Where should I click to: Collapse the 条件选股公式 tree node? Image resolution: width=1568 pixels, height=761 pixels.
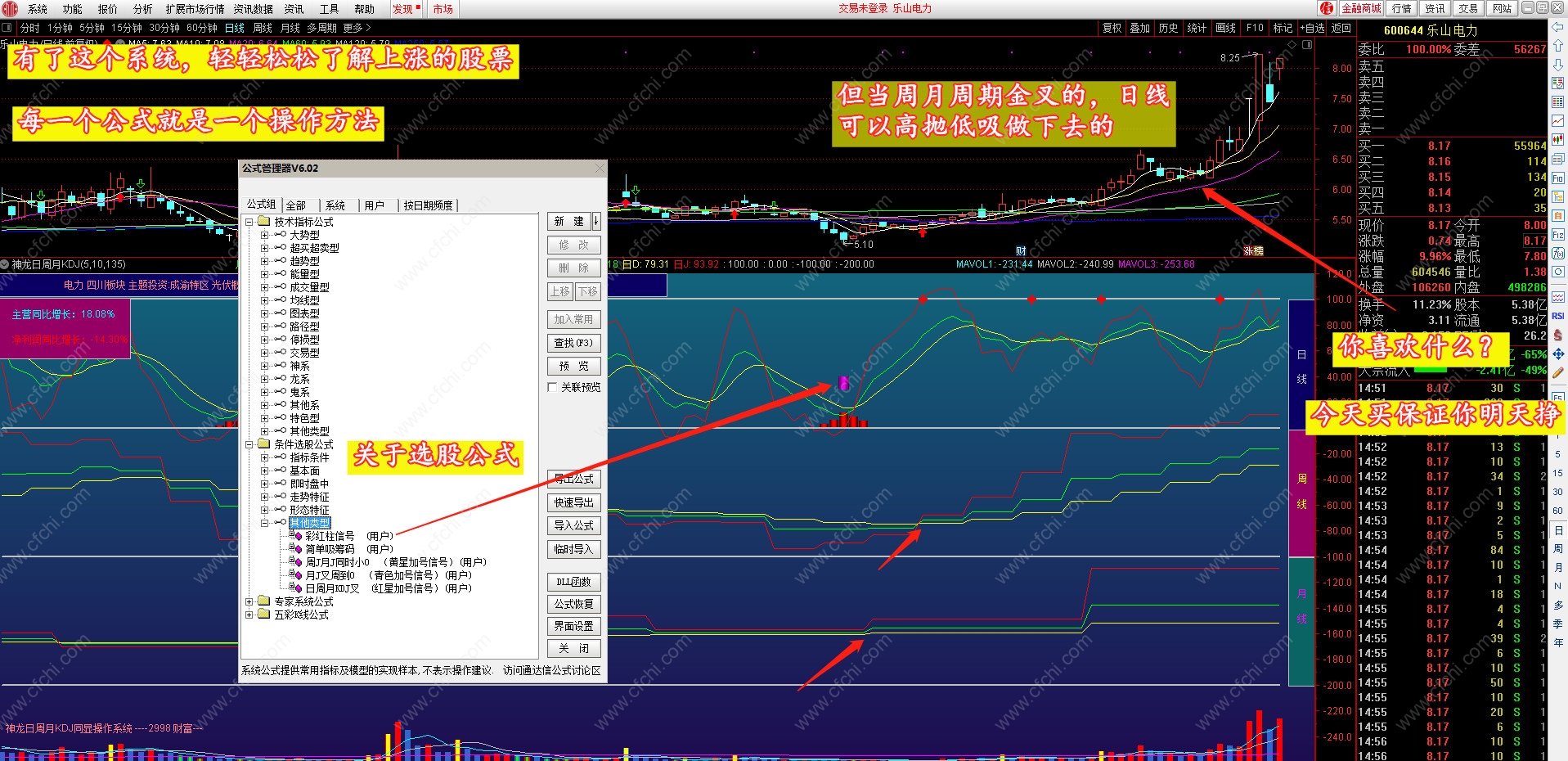coord(249,444)
